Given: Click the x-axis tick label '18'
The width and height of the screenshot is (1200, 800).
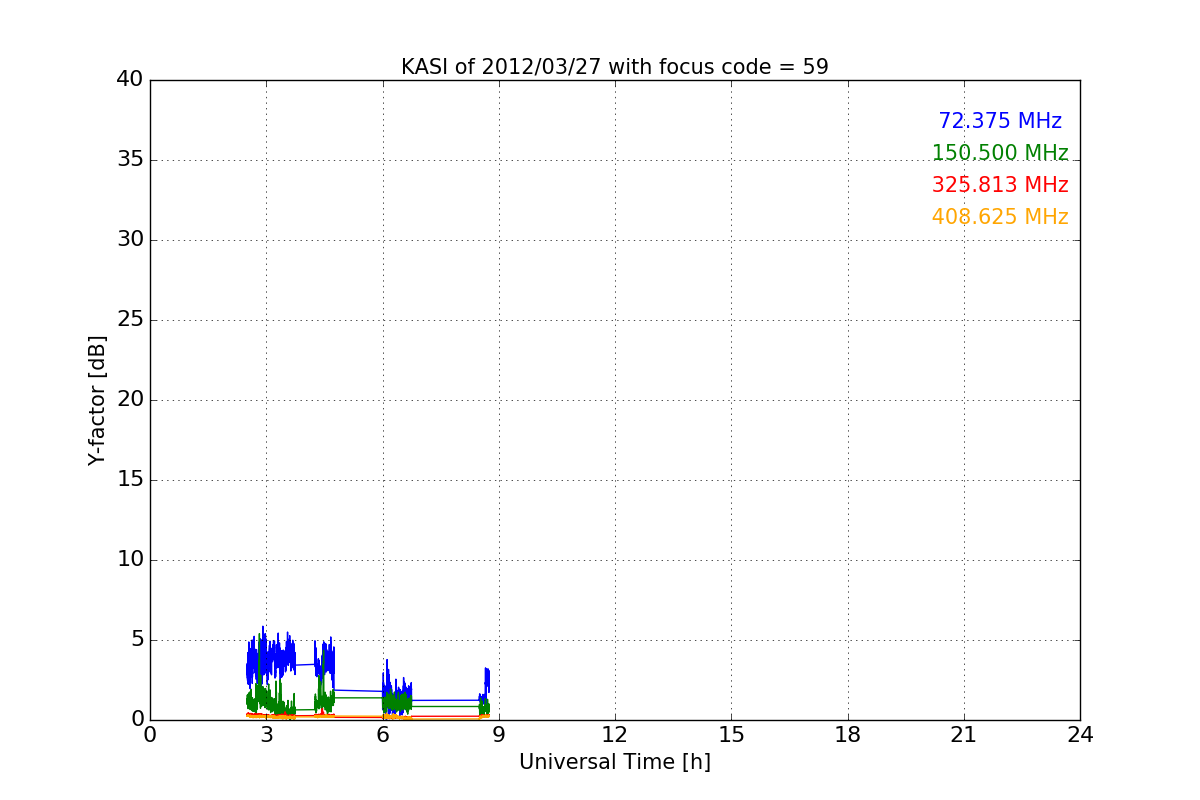Looking at the screenshot, I should [x=848, y=735].
